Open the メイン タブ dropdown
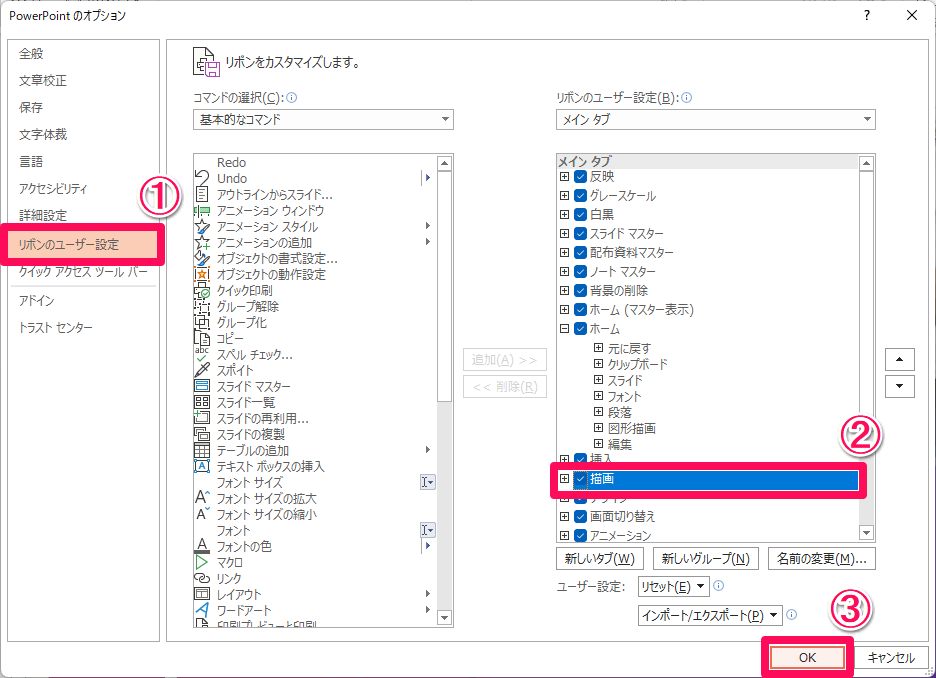Image resolution: width=936 pixels, height=678 pixels. click(866, 119)
